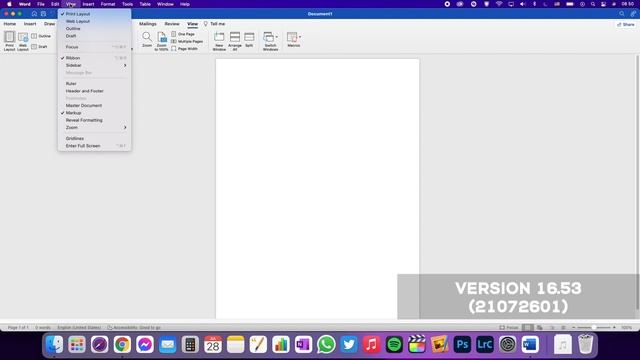
Task: Click inside the blank document page
Action: (317, 189)
